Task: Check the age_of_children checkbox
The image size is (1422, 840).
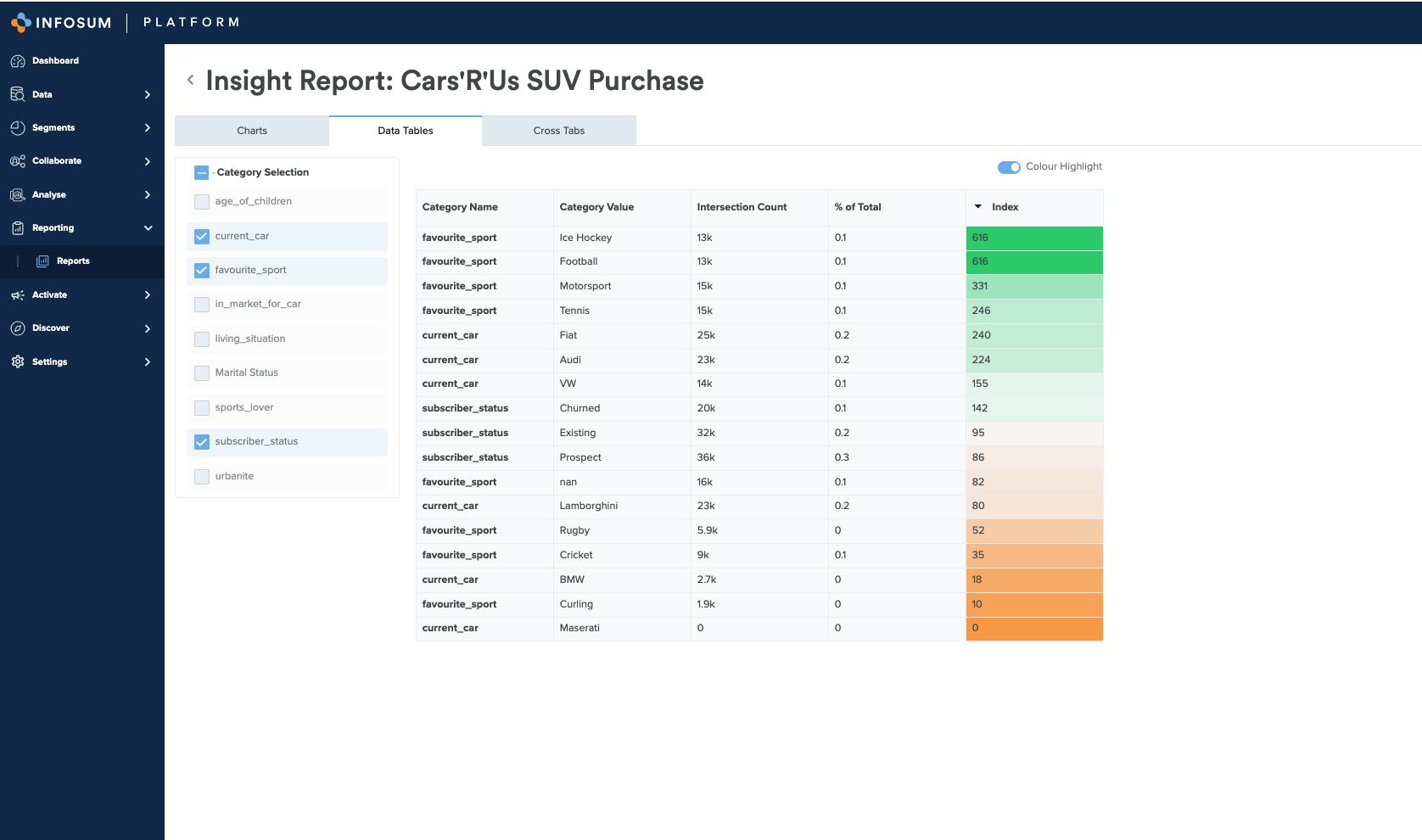Action: coord(202,202)
